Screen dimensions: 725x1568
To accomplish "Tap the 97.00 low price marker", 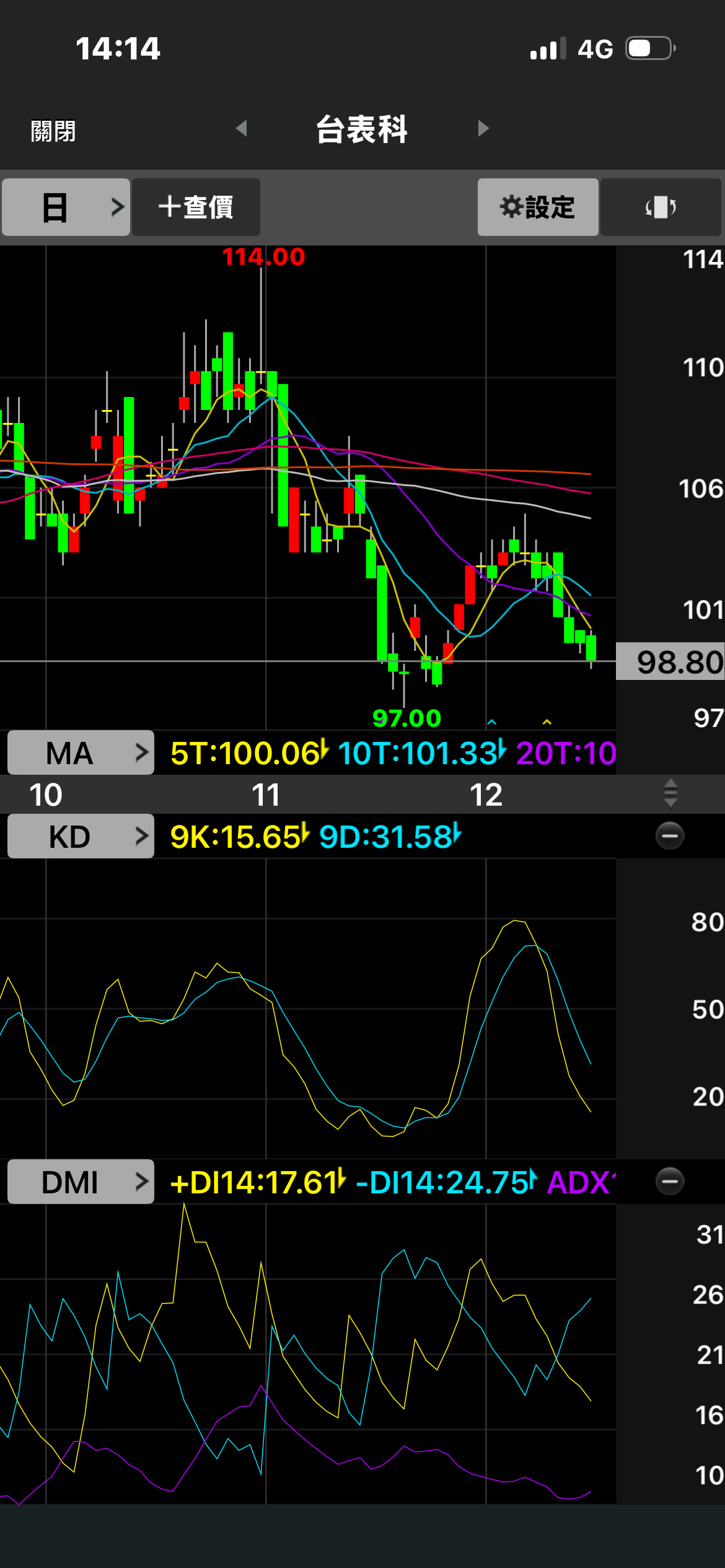I will tap(406, 718).
